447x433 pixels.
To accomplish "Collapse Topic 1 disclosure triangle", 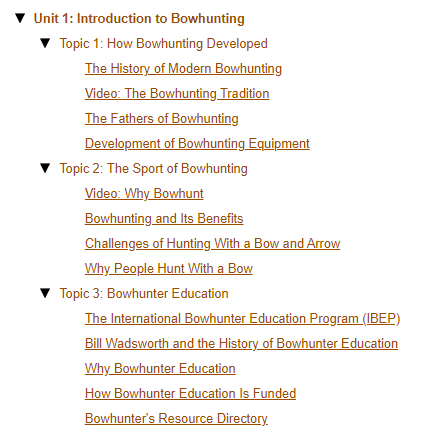I will (45, 43).
